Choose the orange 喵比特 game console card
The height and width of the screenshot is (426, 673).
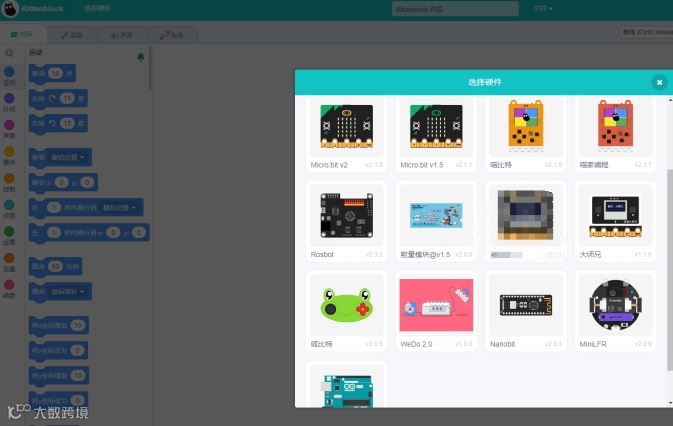click(526, 133)
